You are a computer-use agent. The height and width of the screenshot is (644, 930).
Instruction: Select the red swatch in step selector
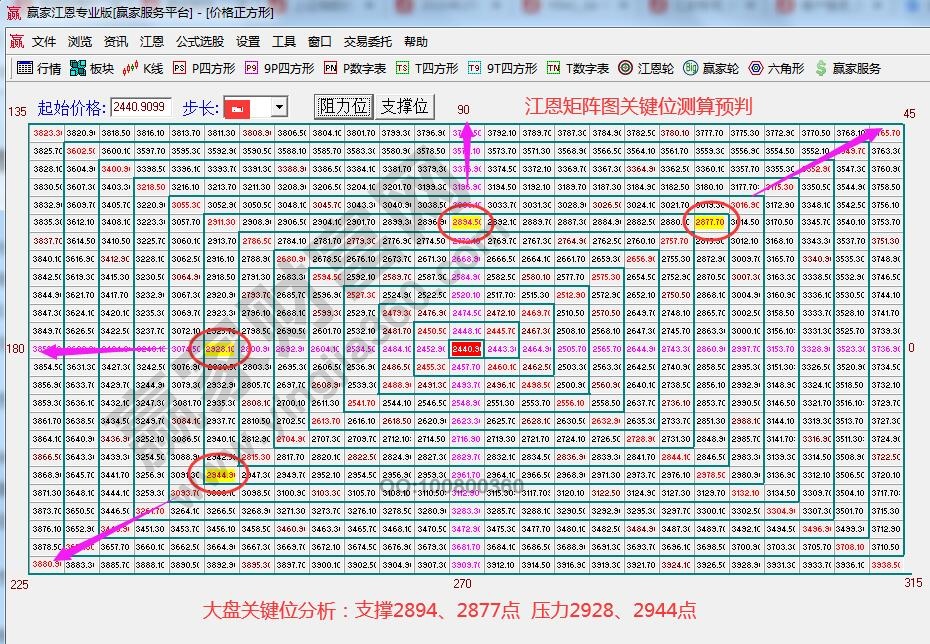click(x=240, y=106)
